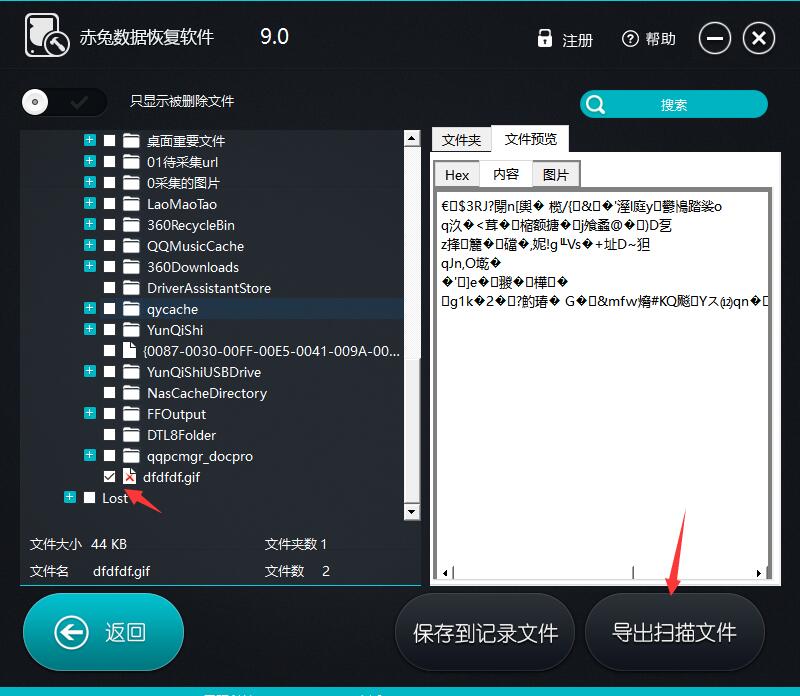
Task: Check the box for NasCacheDirectory
Action: [x=109, y=393]
